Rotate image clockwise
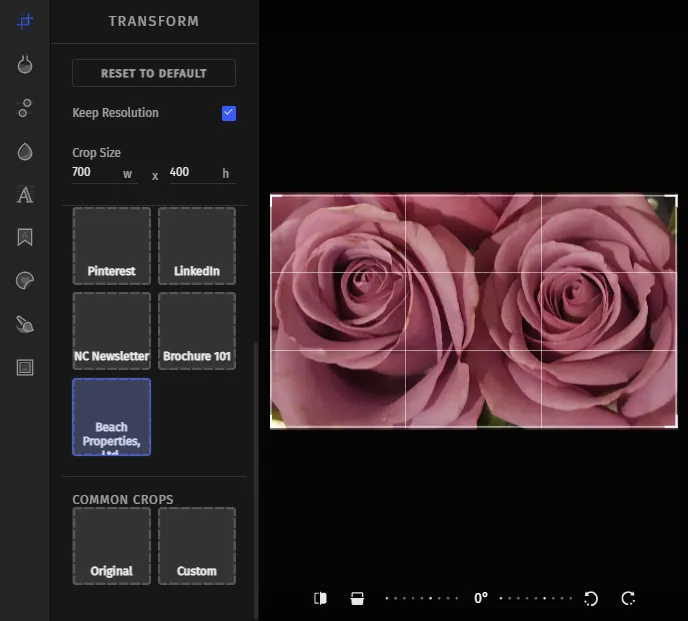This screenshot has height=621, width=688. [628, 598]
